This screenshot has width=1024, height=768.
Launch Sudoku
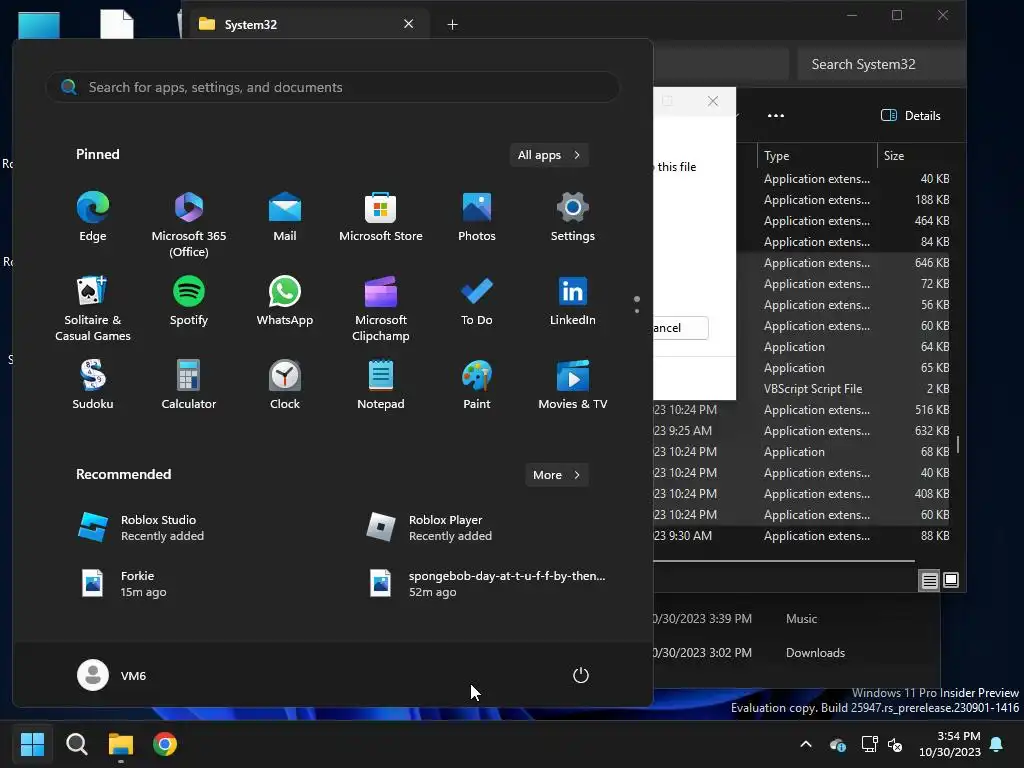tap(93, 385)
